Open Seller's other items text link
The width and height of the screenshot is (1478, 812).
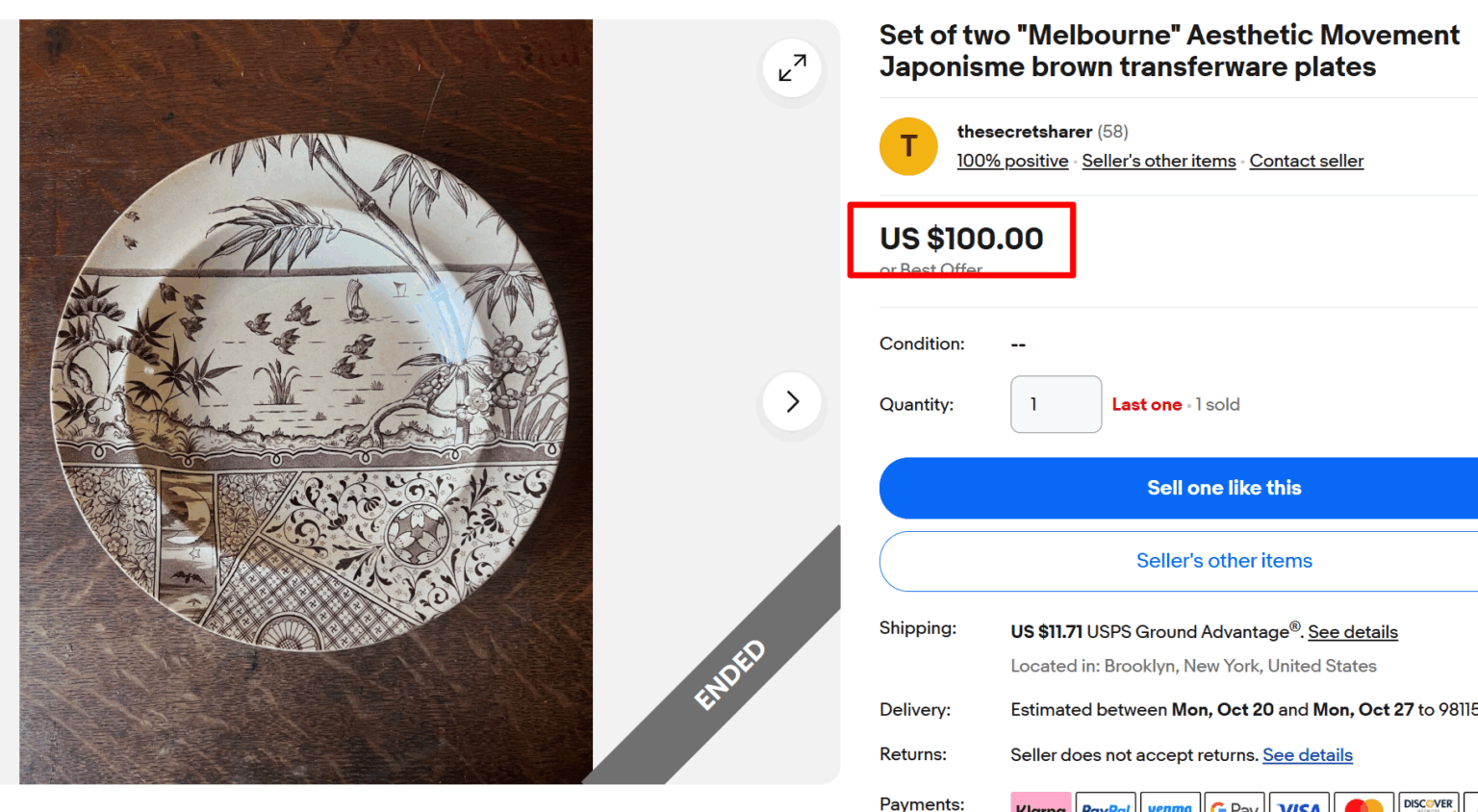[x=1159, y=161]
